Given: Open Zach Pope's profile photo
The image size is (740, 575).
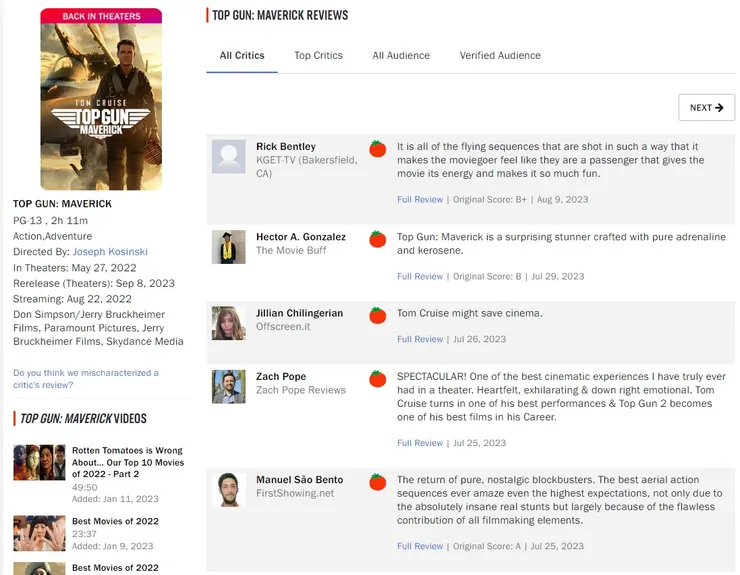Looking at the screenshot, I should pos(228,387).
